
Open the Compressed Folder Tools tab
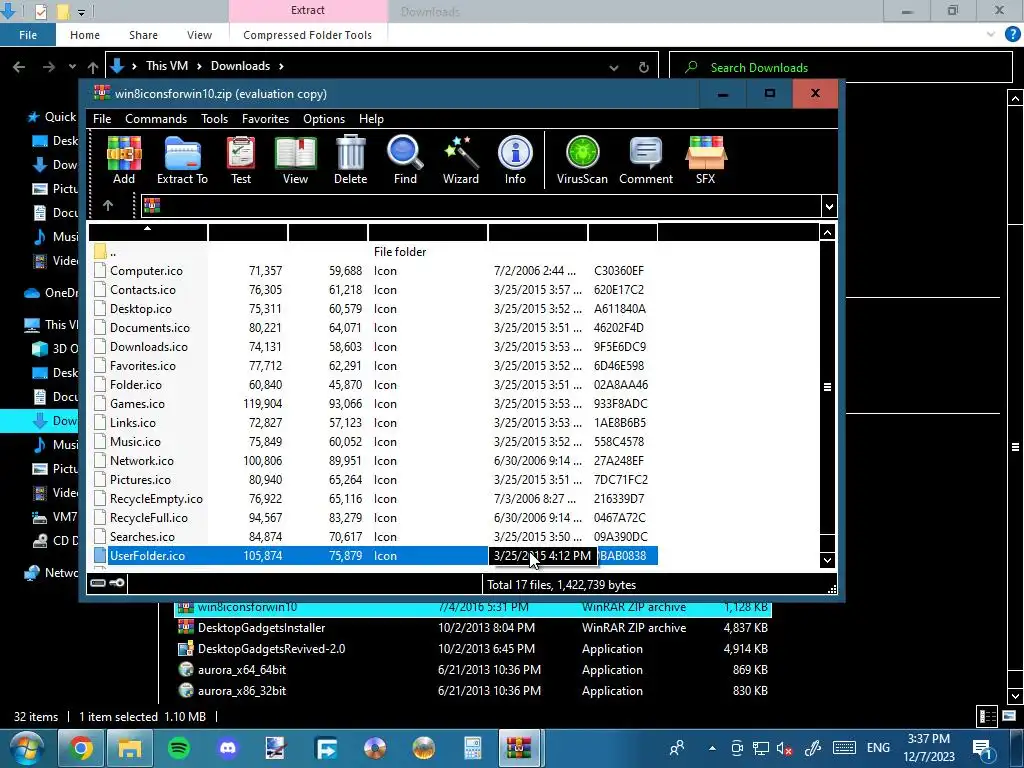coord(308,35)
